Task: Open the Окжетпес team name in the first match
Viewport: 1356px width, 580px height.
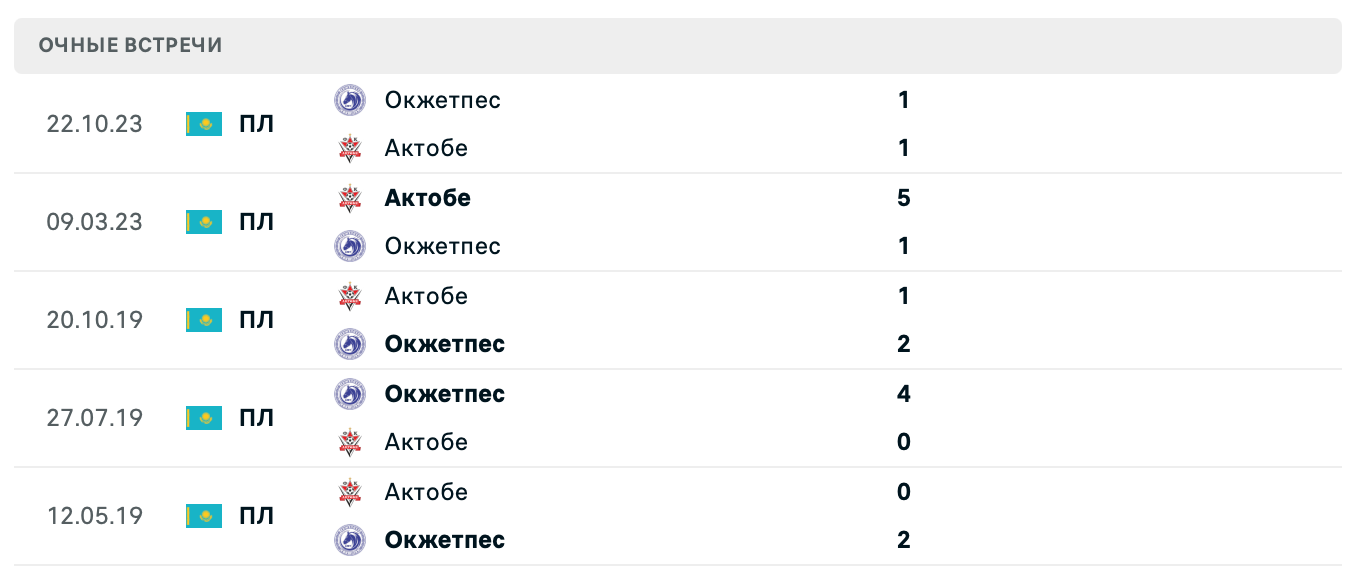Action: pyautogui.click(x=443, y=100)
